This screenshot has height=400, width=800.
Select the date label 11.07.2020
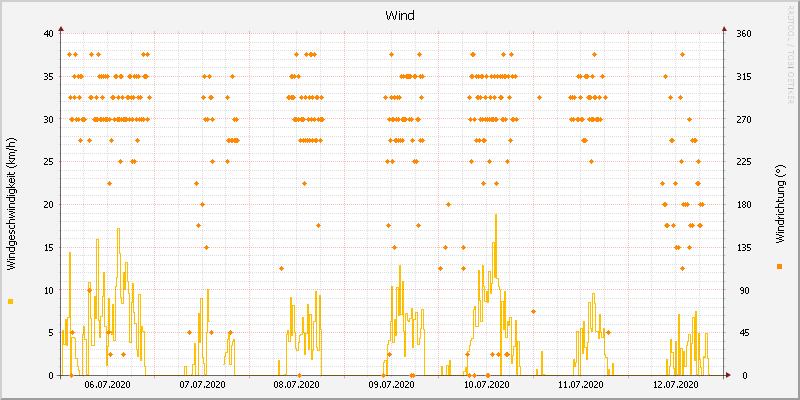point(581,384)
